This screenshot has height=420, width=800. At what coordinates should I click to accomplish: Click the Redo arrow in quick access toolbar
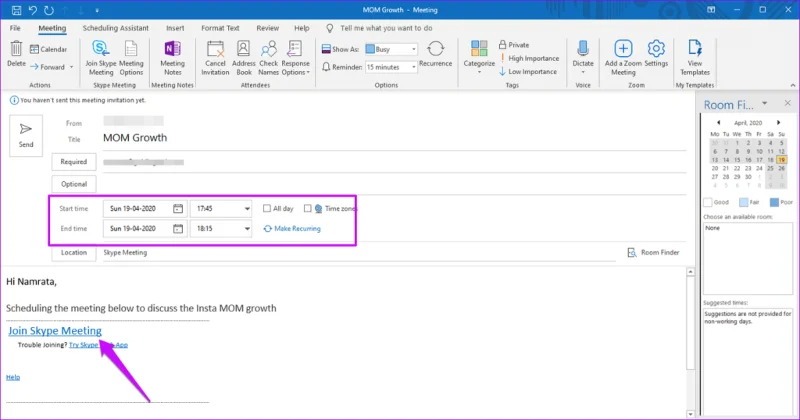pyautogui.click(x=48, y=10)
